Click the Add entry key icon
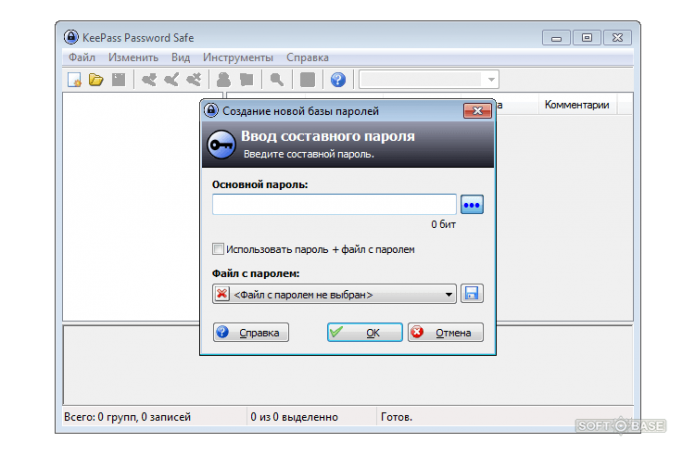The image size is (695, 455). pyautogui.click(x=149, y=80)
